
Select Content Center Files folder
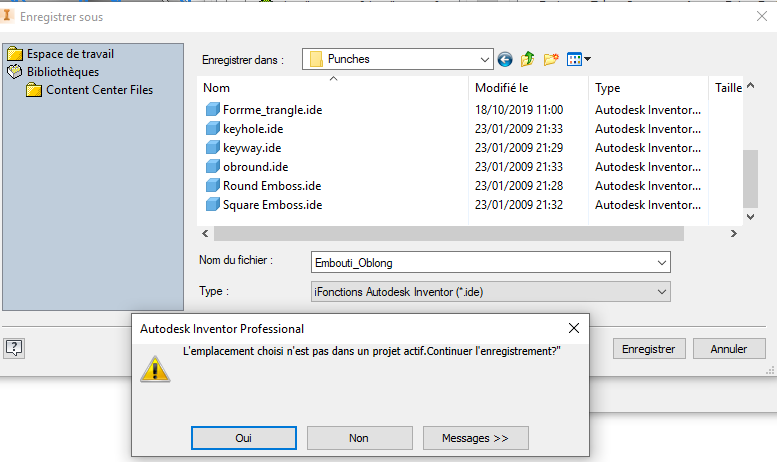coord(100,90)
